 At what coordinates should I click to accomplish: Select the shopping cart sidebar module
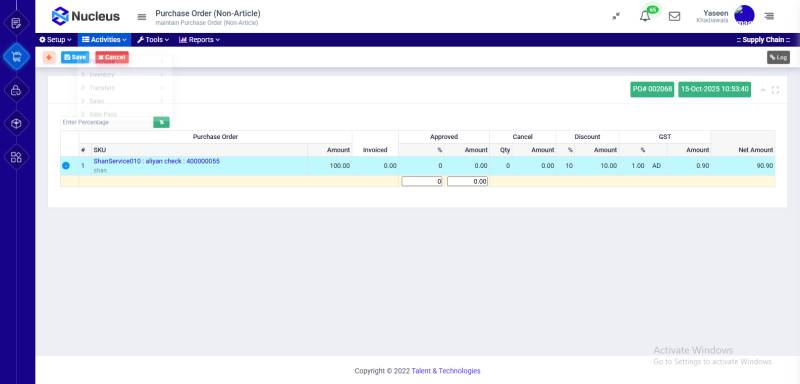[16, 57]
